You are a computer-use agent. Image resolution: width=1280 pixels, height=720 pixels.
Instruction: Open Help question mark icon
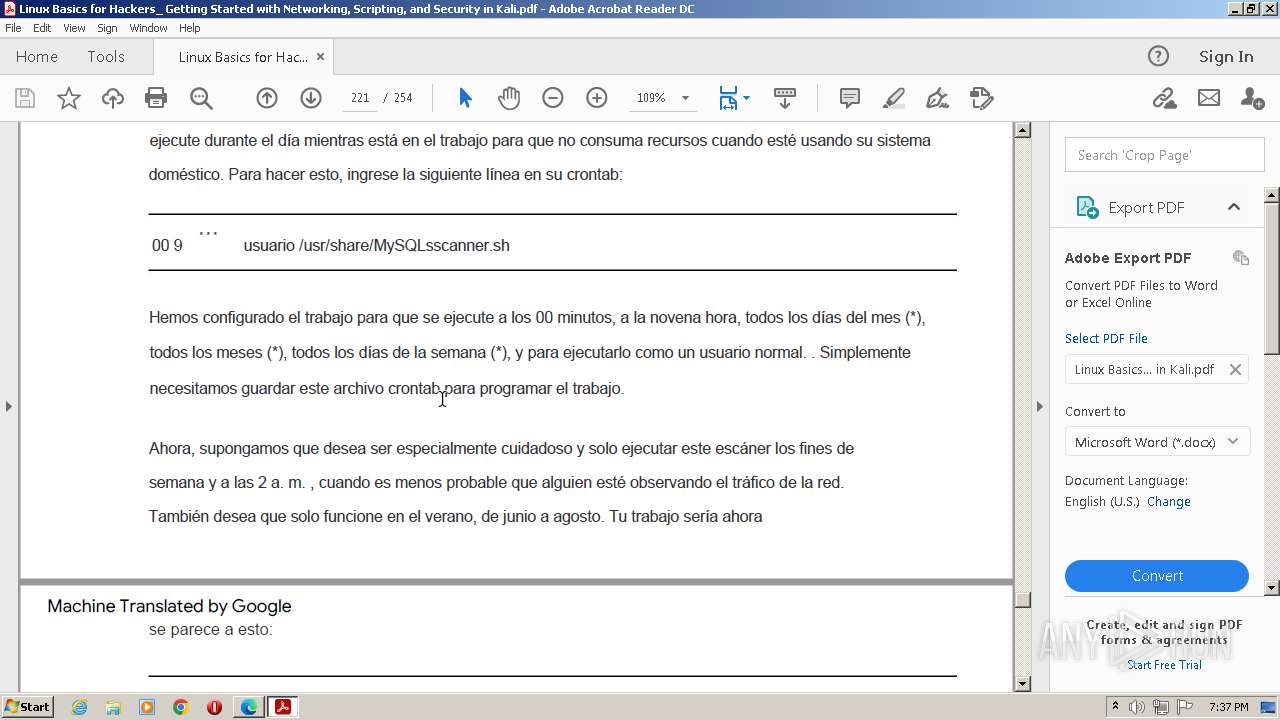coord(1158,56)
